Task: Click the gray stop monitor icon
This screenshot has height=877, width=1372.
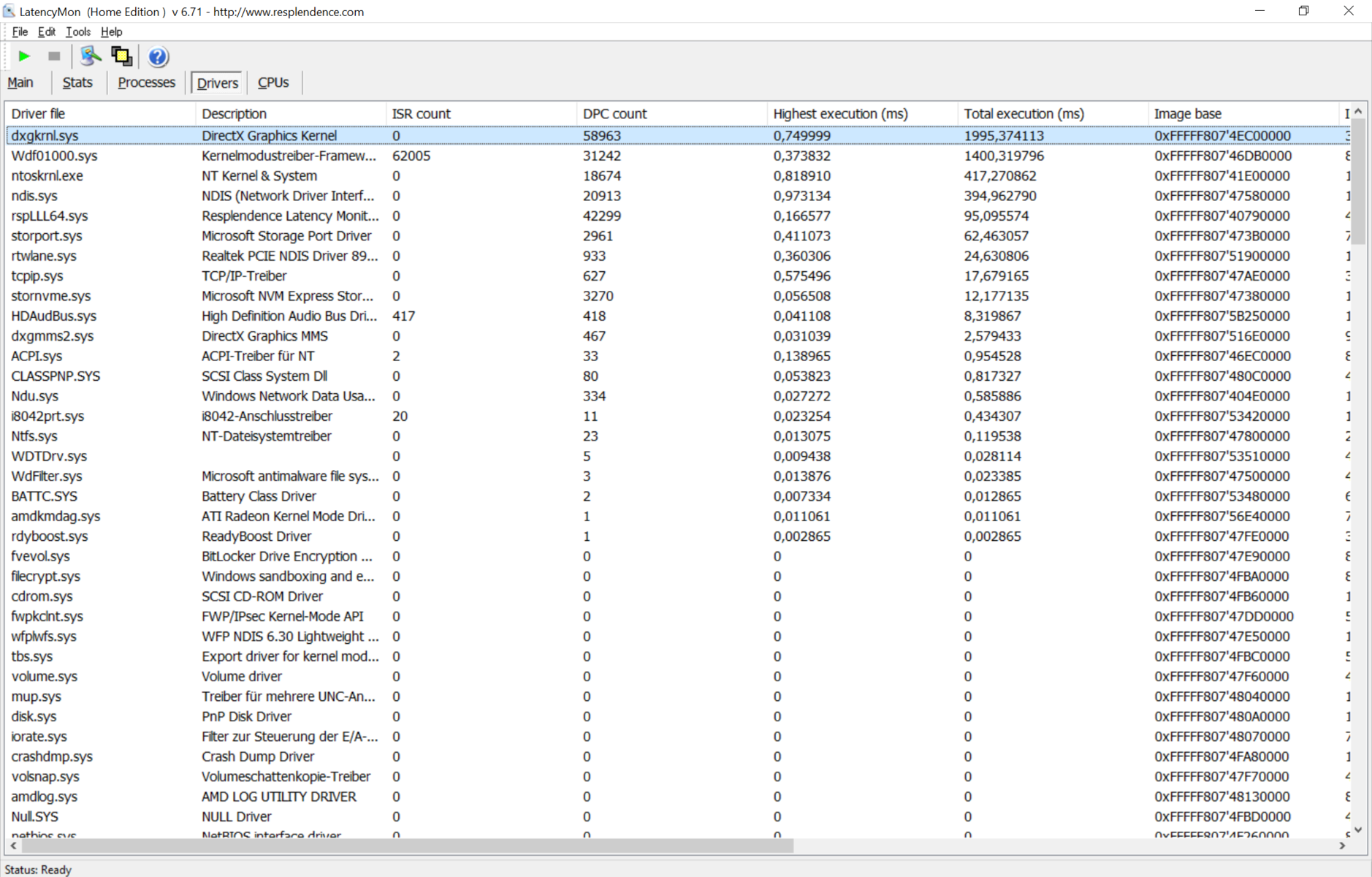Action: pyautogui.click(x=54, y=56)
